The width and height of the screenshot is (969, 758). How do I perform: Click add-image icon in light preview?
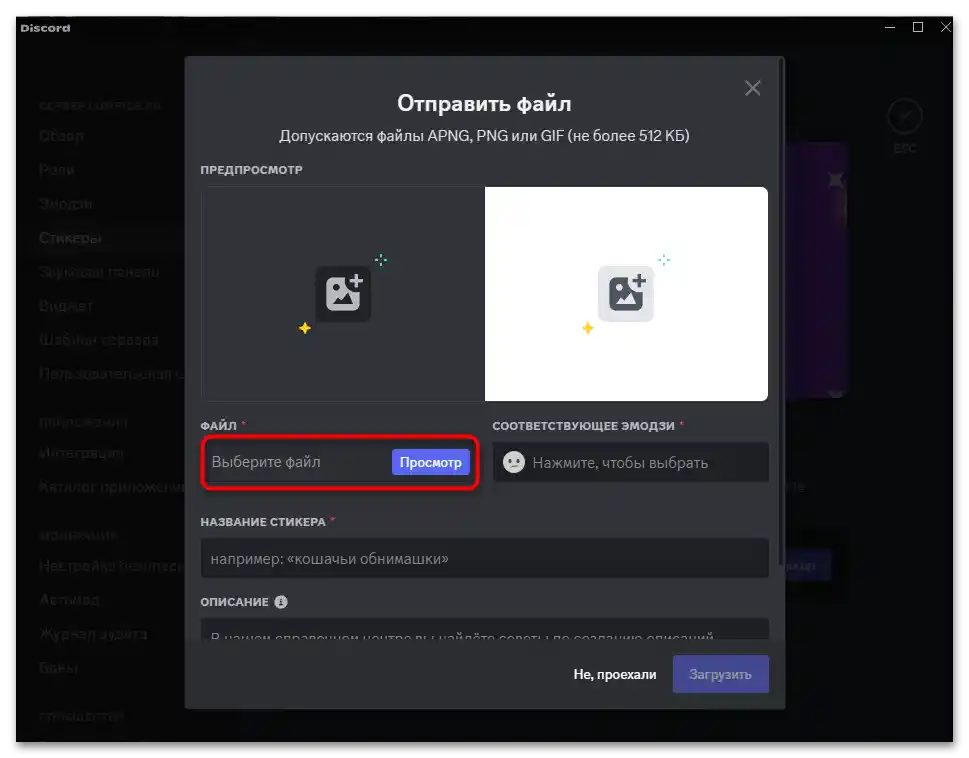tap(626, 293)
